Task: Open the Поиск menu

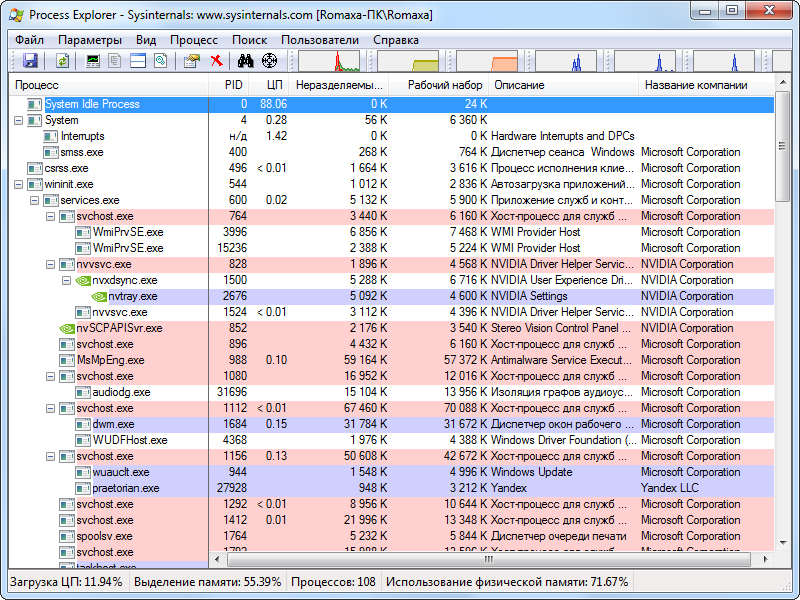Action: [249, 40]
